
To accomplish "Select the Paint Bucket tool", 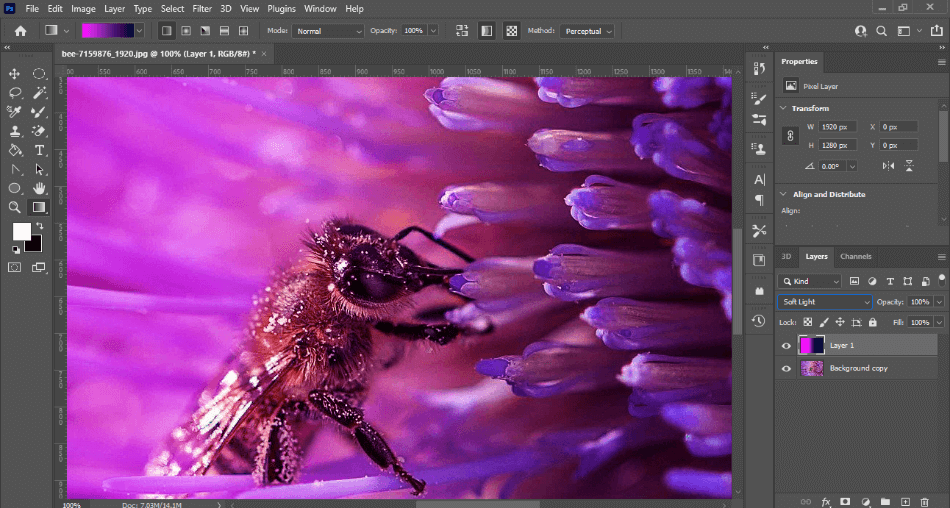I will [x=15, y=150].
